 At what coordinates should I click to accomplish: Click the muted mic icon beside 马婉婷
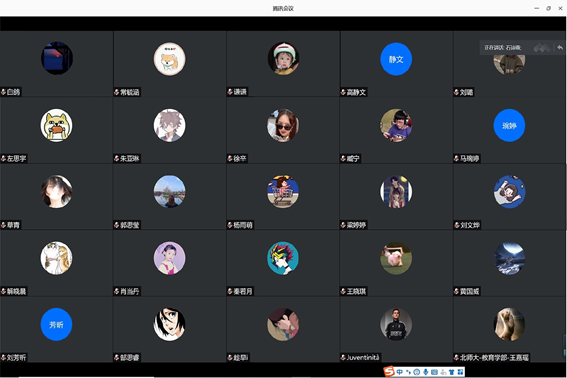[457, 158]
